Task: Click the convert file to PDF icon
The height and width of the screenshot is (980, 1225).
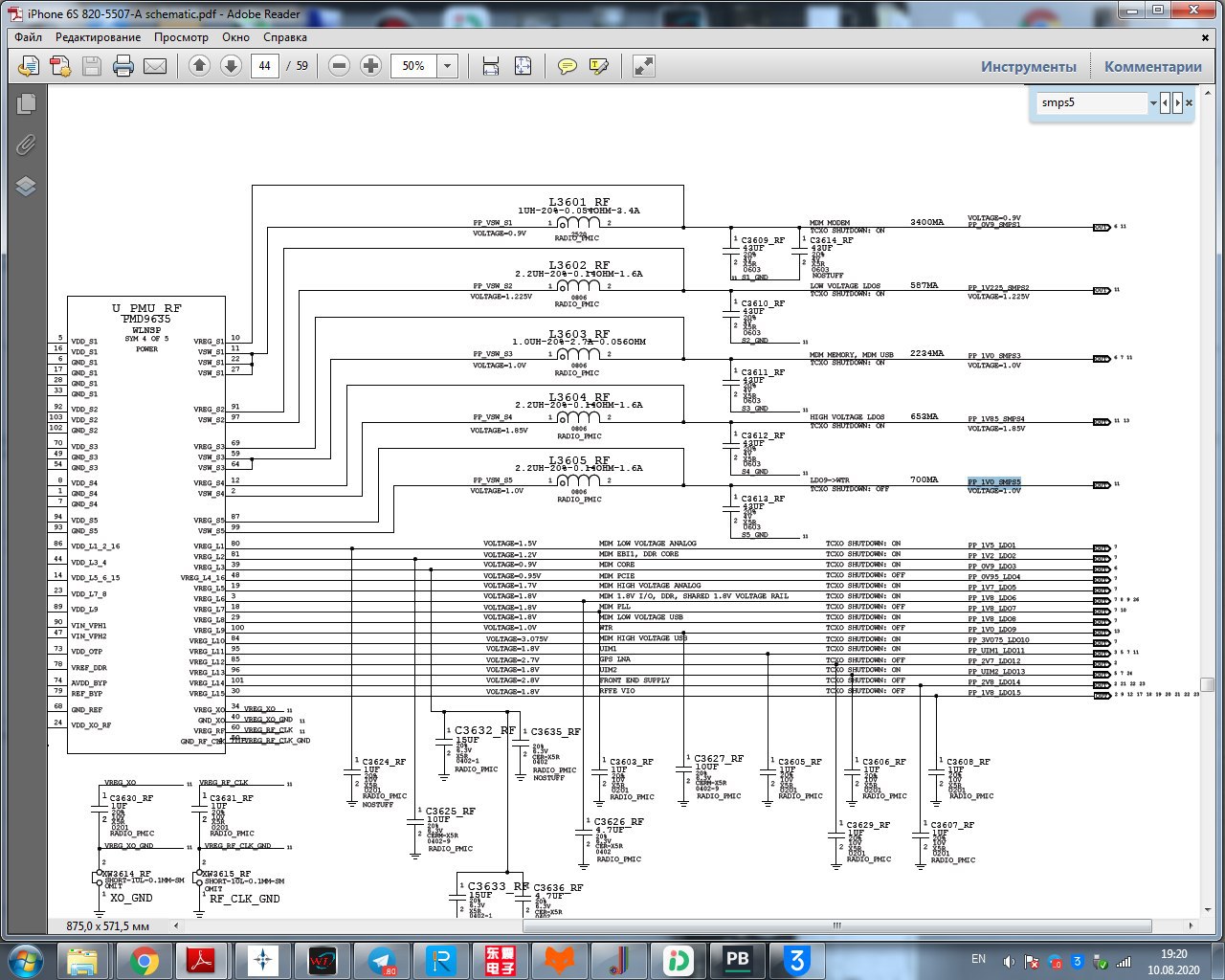Action: (x=60, y=66)
